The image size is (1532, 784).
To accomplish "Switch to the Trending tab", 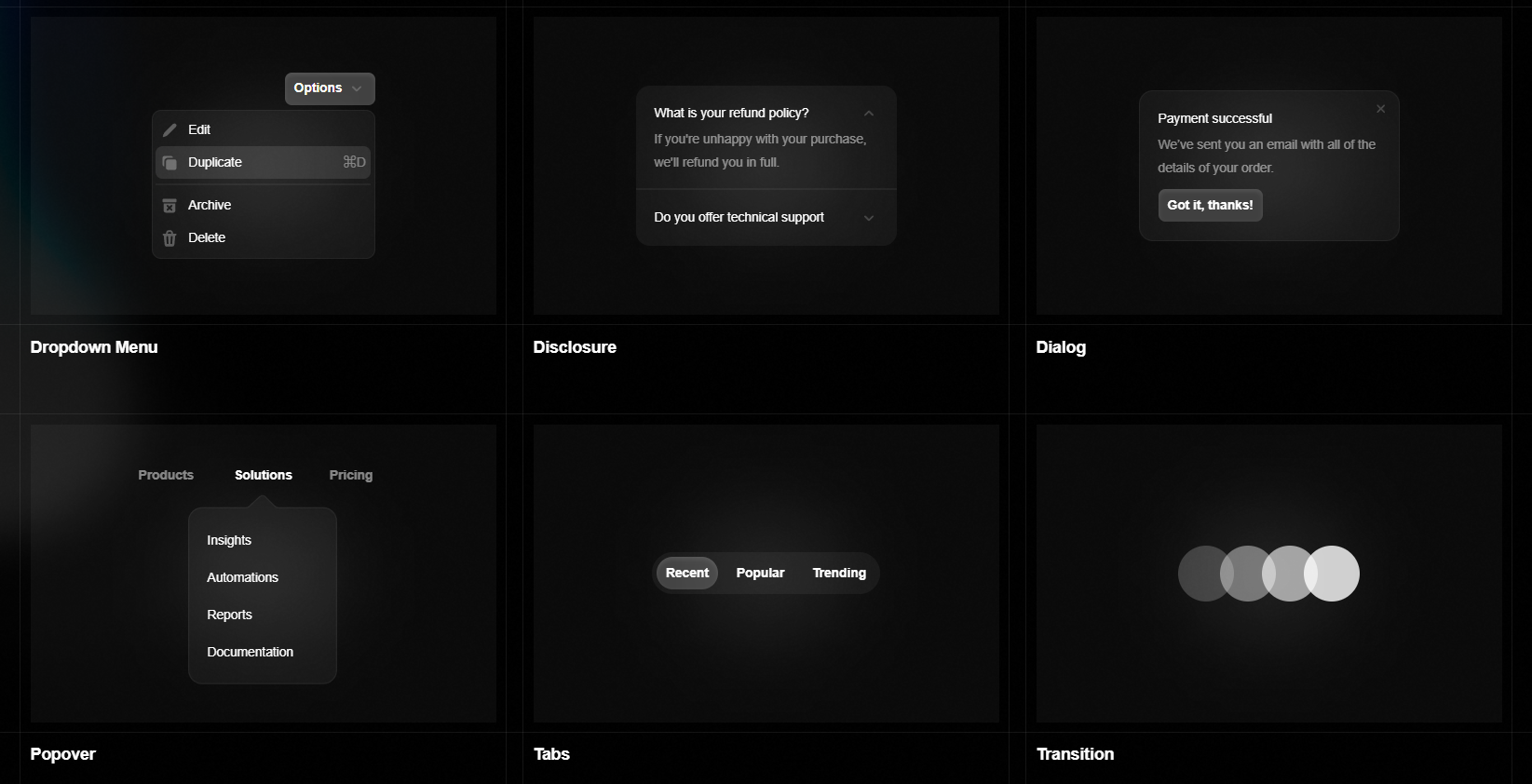I will click(x=838, y=573).
